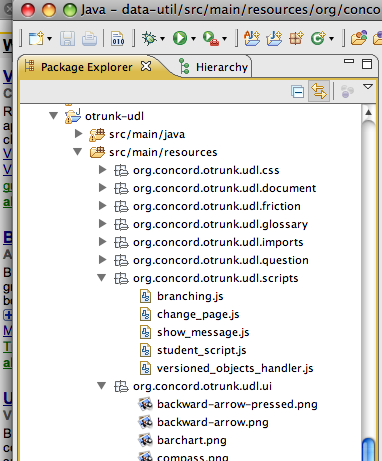Select org.concord.otrunk.udl.css package
Viewport: 382px width, 461px height.
(x=206, y=170)
